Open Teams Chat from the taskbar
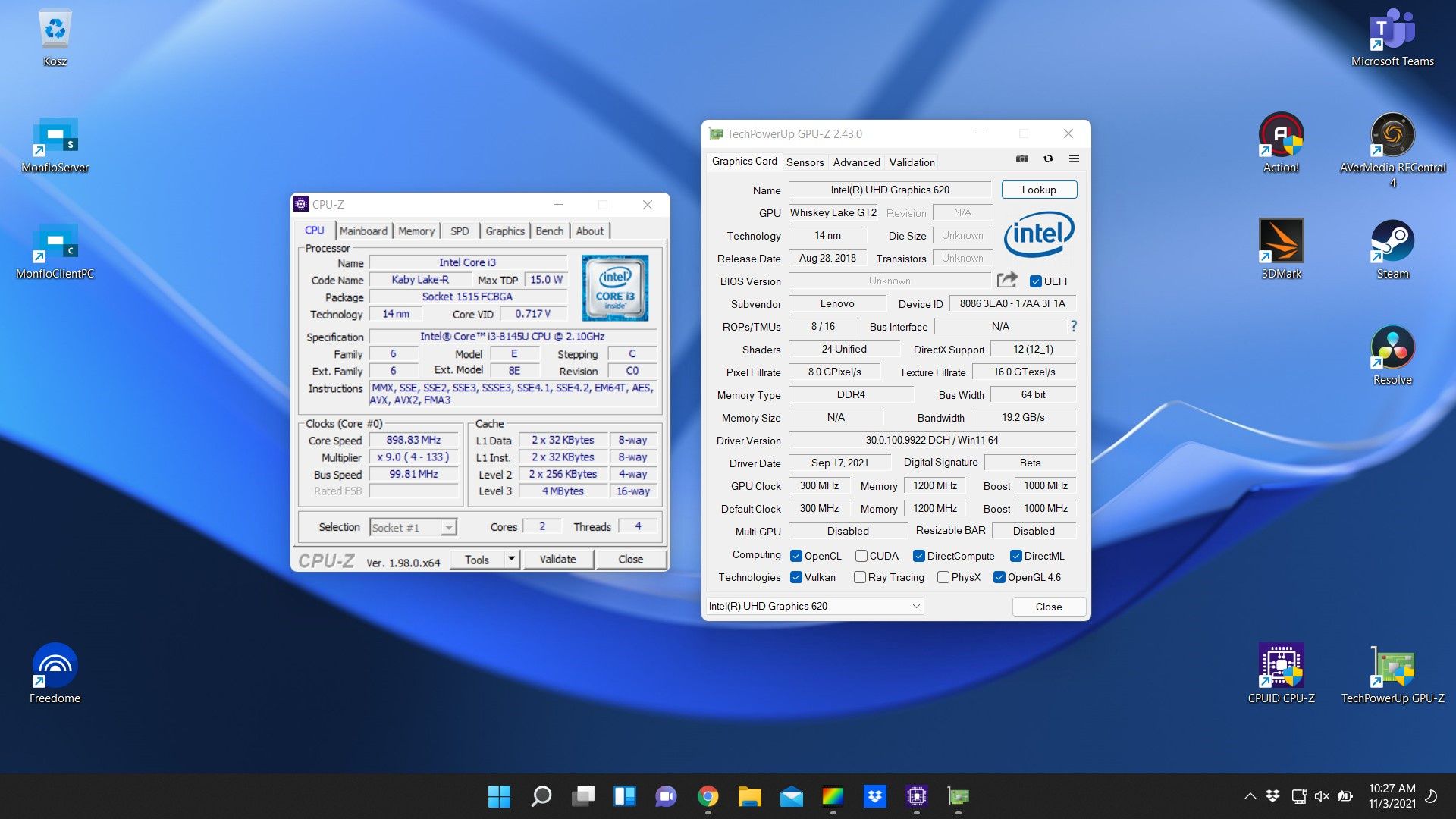 (x=666, y=796)
